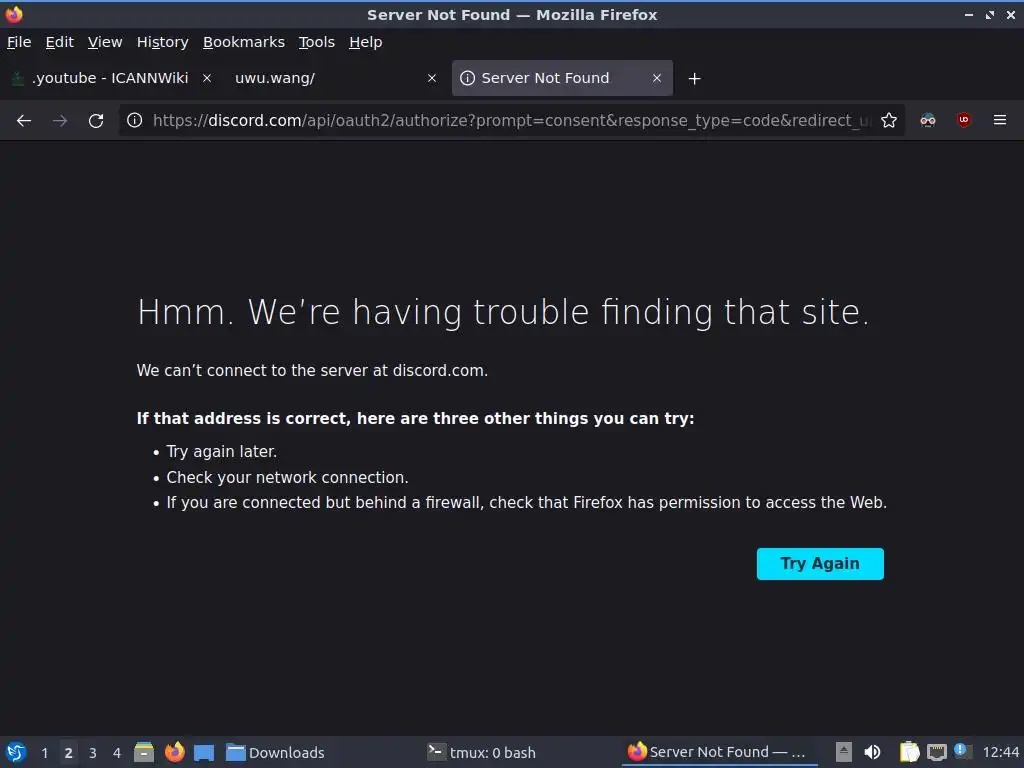Switch to workspace 3
Viewport: 1024px width, 768px height.
93,753
